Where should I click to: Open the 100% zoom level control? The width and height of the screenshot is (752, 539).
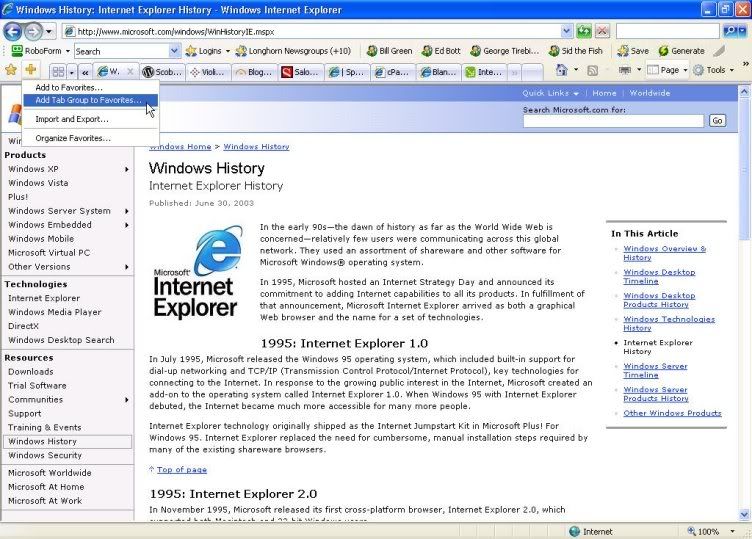(x=711, y=531)
